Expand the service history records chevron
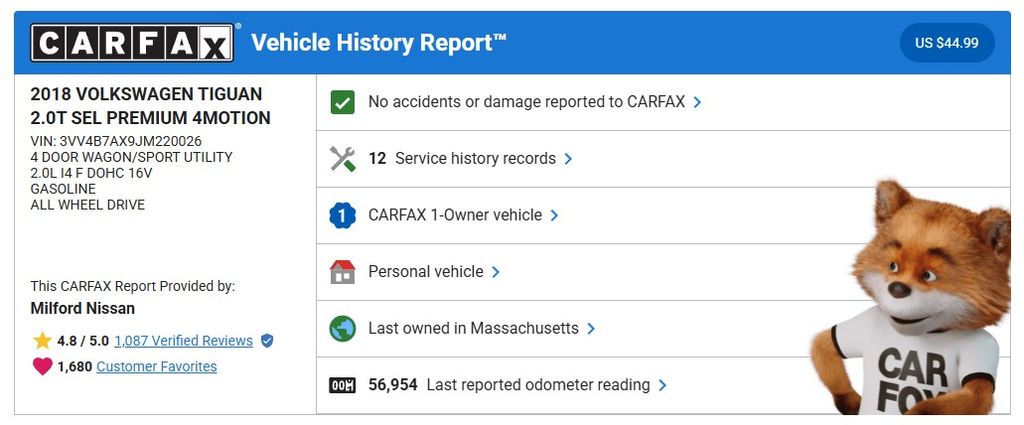The height and width of the screenshot is (425, 1024). click(x=568, y=159)
